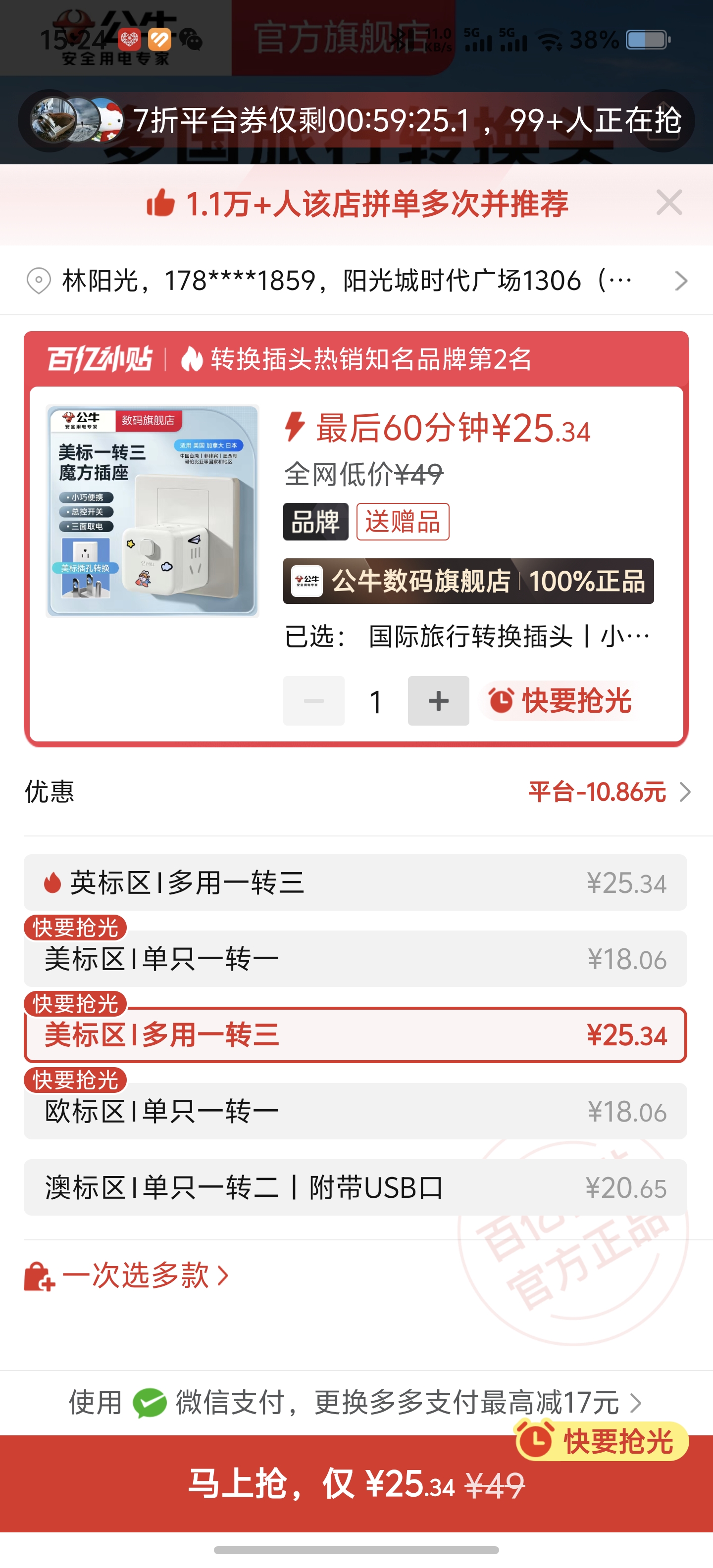Choose 欧标区 单只一转一 option
This screenshot has height=1568, width=713.
(x=355, y=1111)
